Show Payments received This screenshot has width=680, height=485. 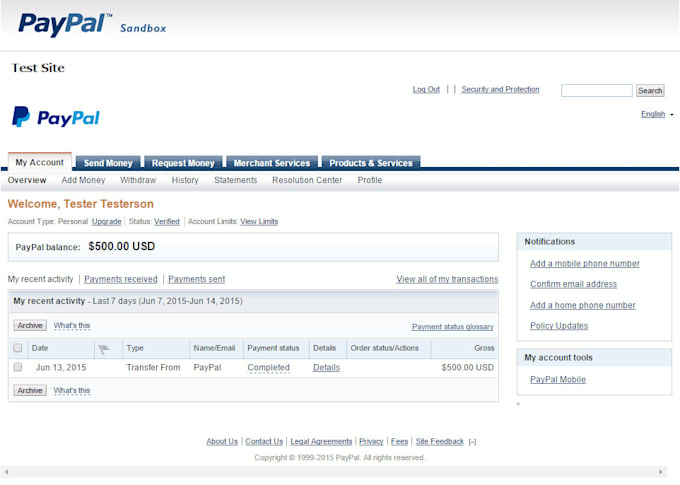tap(121, 279)
